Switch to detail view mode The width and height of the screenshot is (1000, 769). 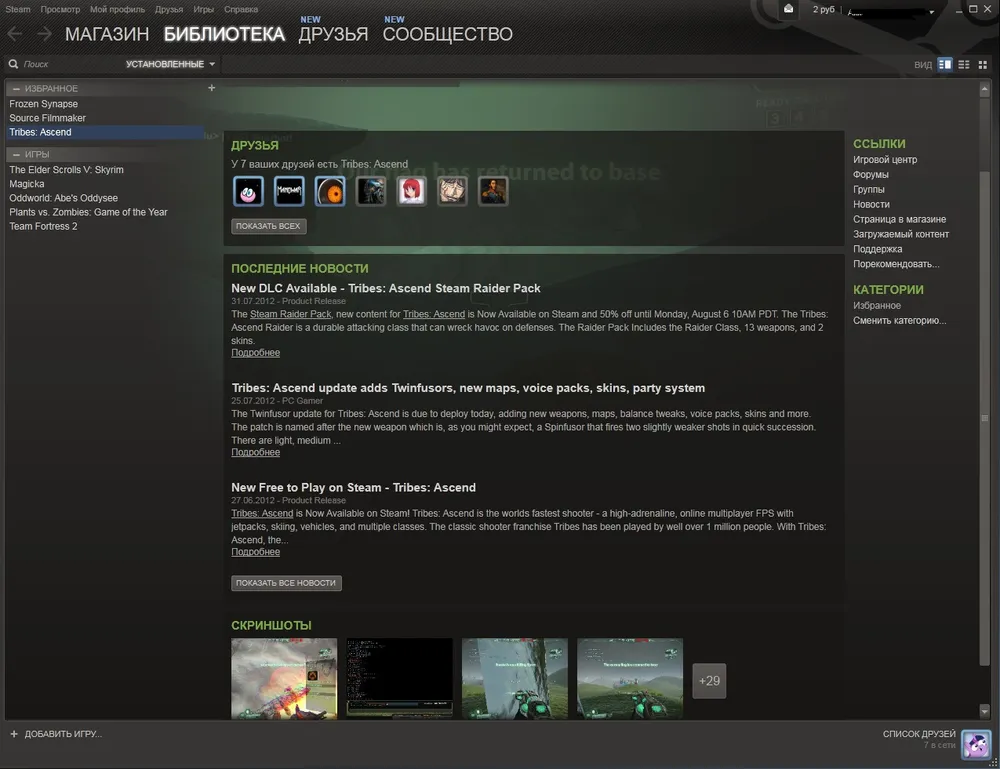point(945,64)
